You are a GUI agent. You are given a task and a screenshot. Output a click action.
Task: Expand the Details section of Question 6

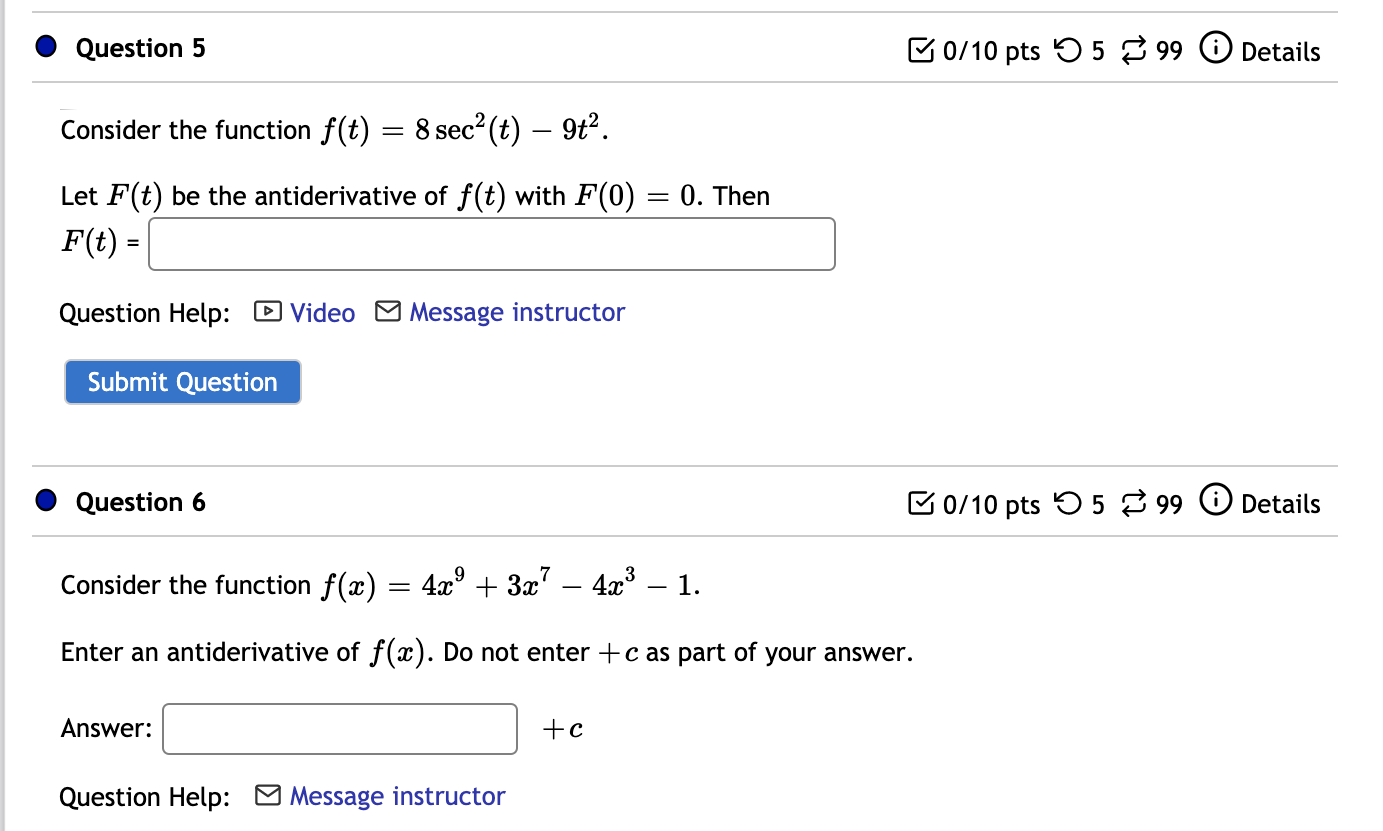(1283, 505)
